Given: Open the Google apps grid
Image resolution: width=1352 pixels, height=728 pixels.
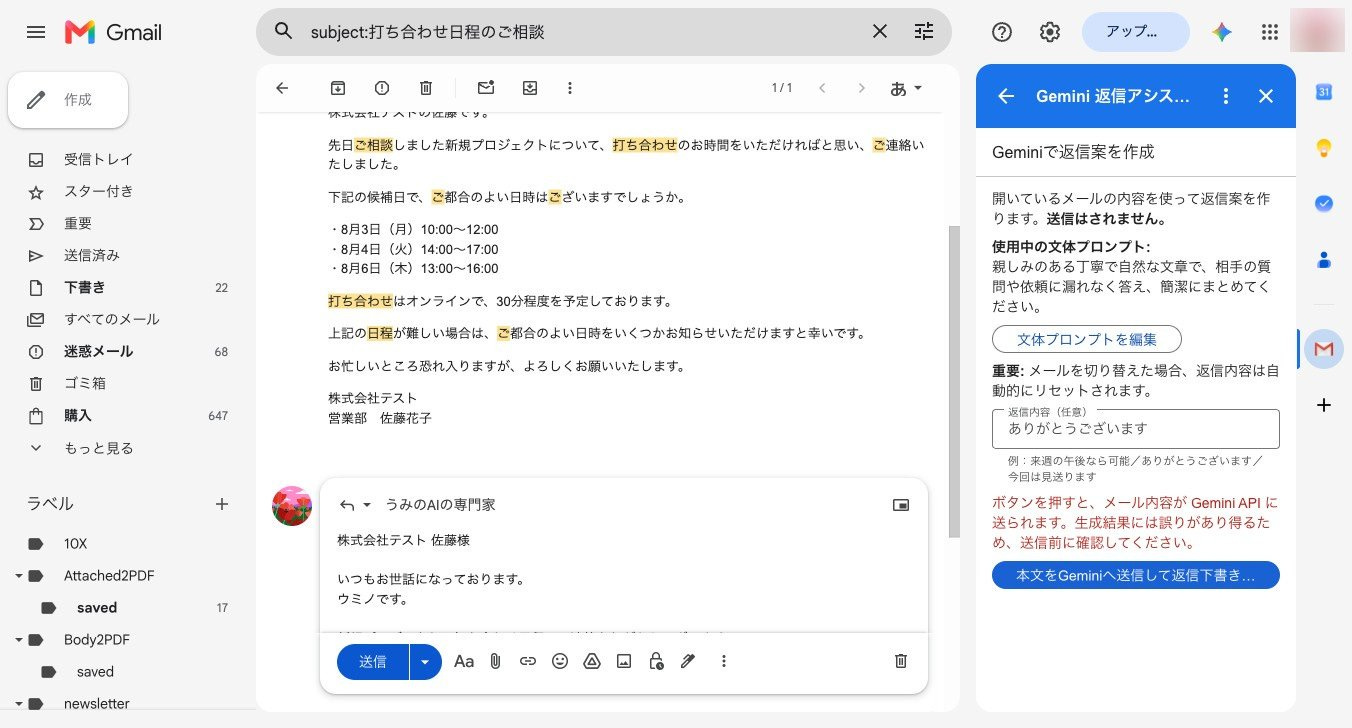Looking at the screenshot, I should click(1270, 32).
